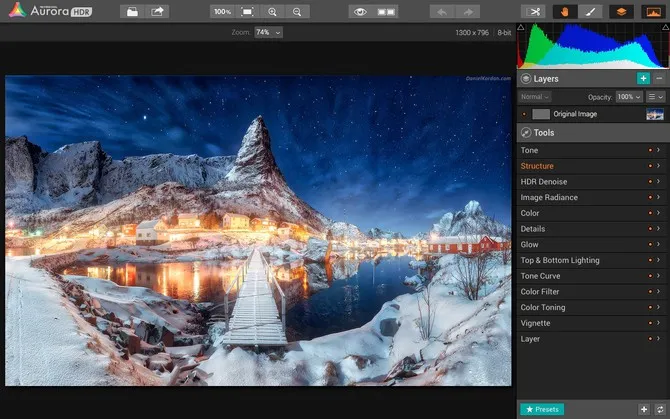Select the brush masking tool
The height and width of the screenshot is (419, 670).
tap(590, 11)
